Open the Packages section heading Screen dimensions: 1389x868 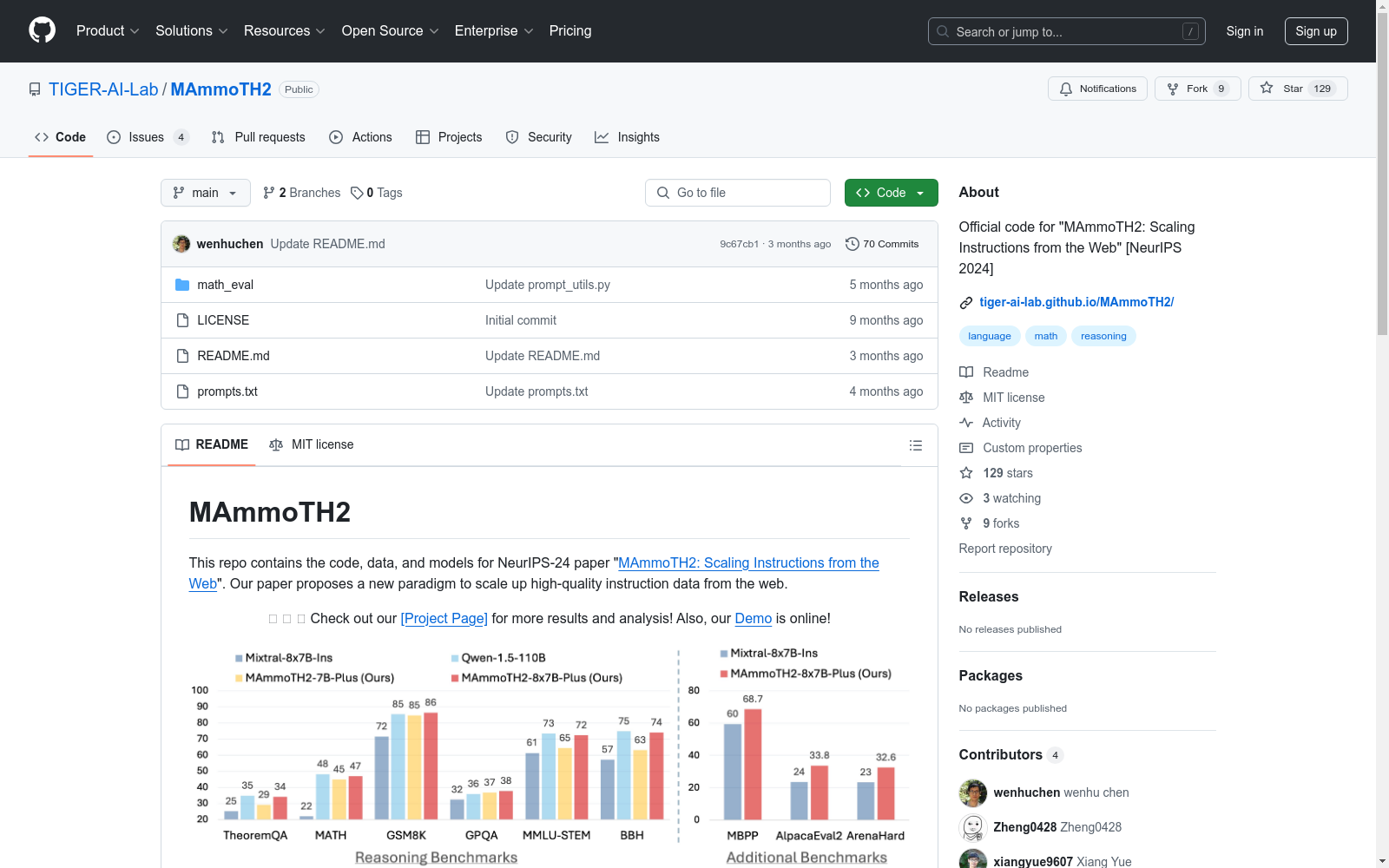coord(991,675)
